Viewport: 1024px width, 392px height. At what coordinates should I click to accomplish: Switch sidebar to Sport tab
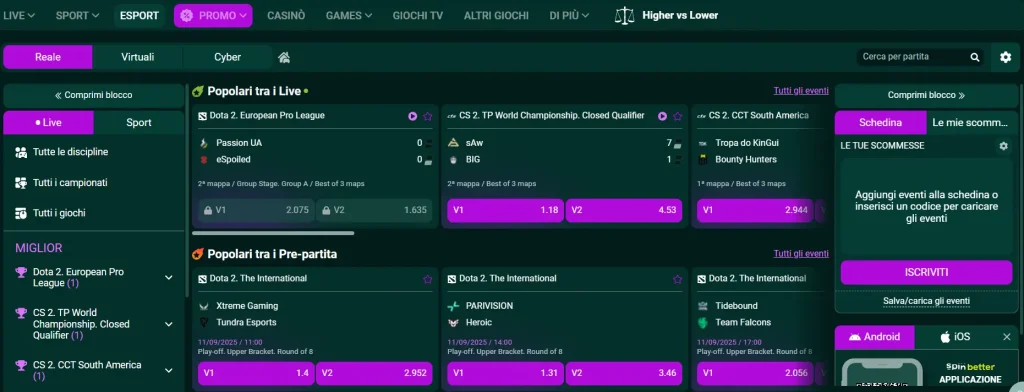[139, 122]
